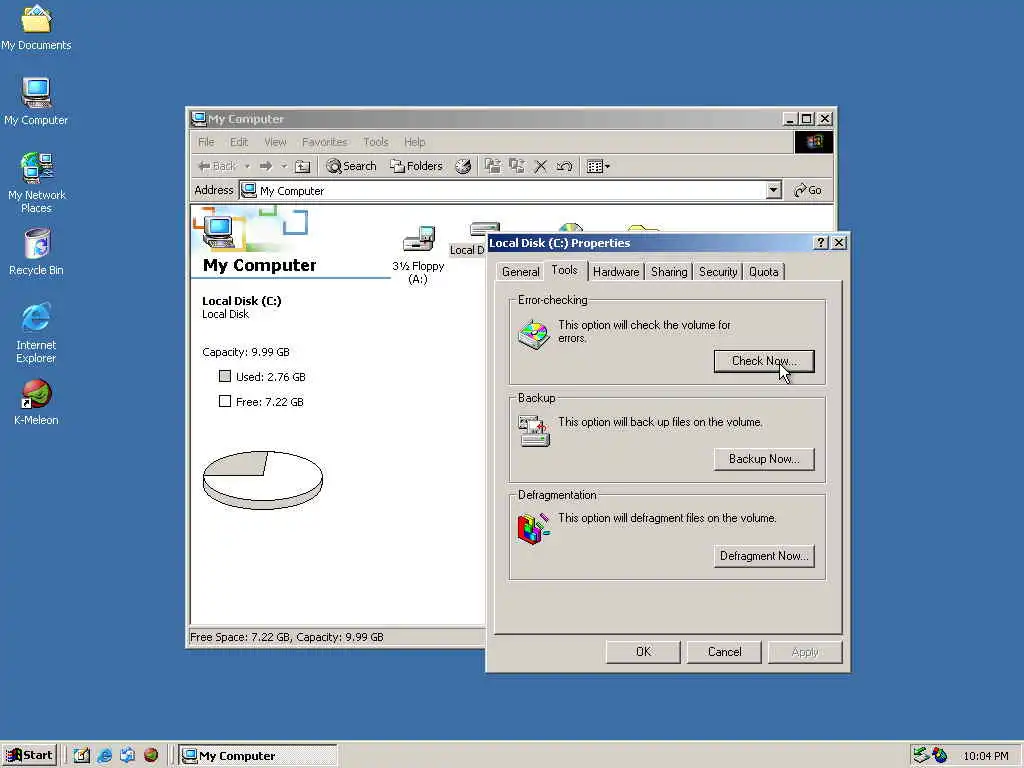Open the Tools menu in My Computer window
The image size is (1024, 768).
[376, 142]
